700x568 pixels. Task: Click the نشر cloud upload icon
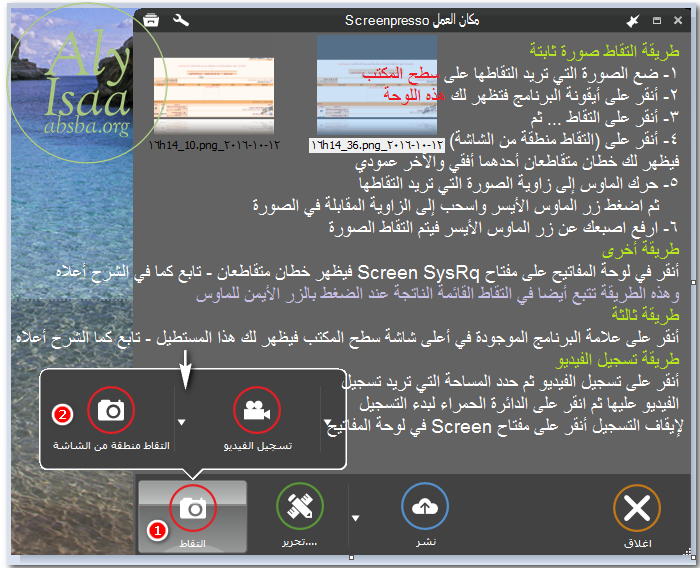pyautogui.click(x=424, y=507)
